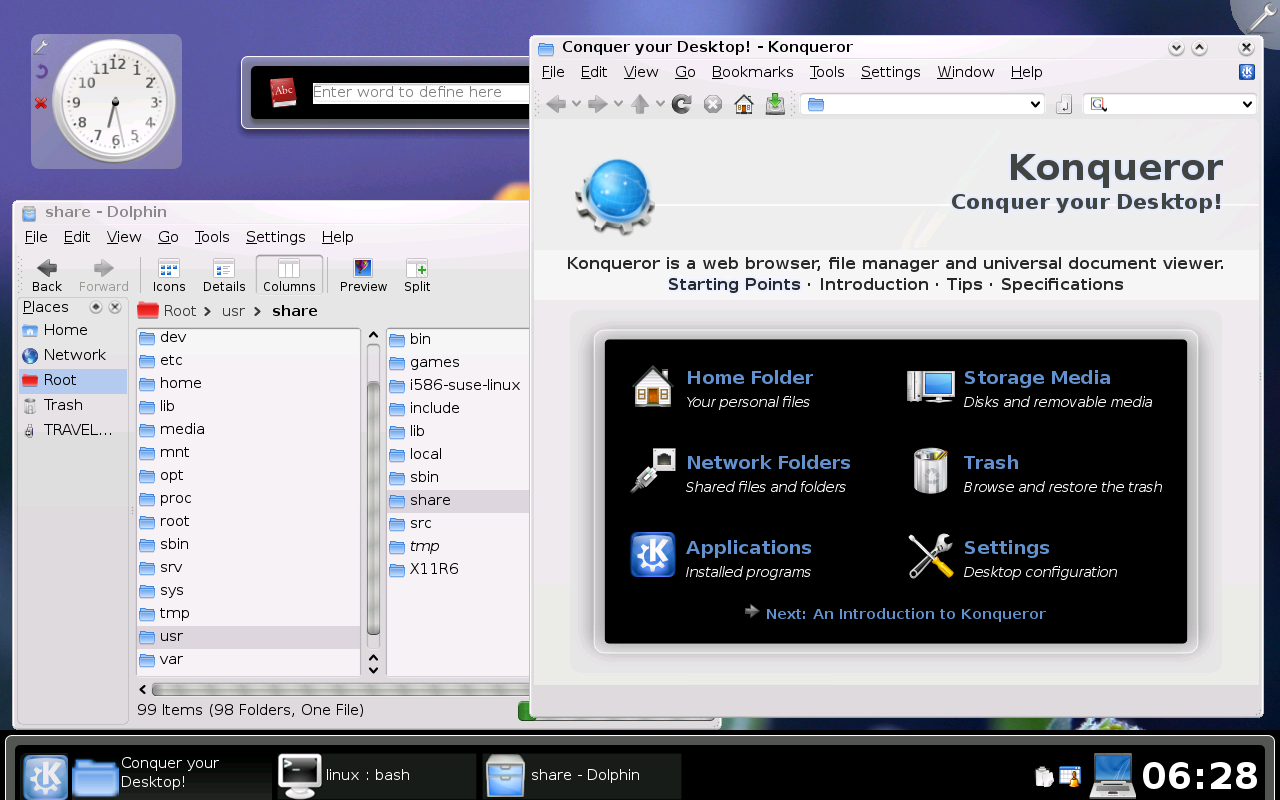1280x800 pixels.
Task: Click the Specifications link
Action: tap(1062, 284)
